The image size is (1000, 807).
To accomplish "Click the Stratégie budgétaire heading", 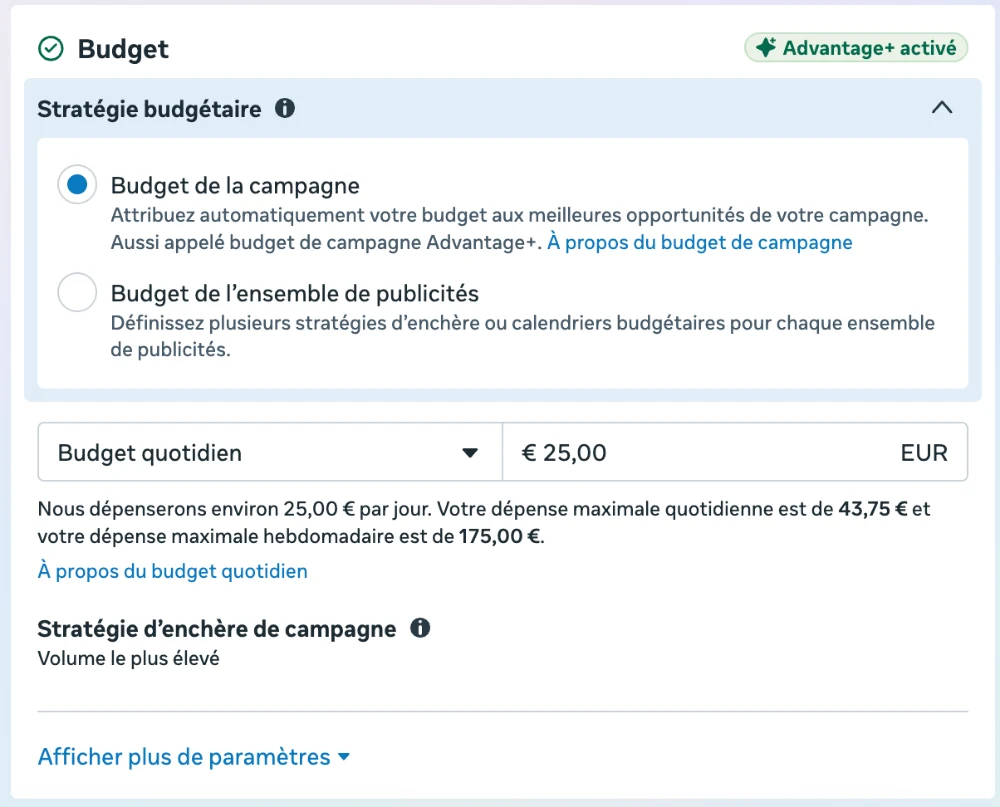I will [x=149, y=109].
